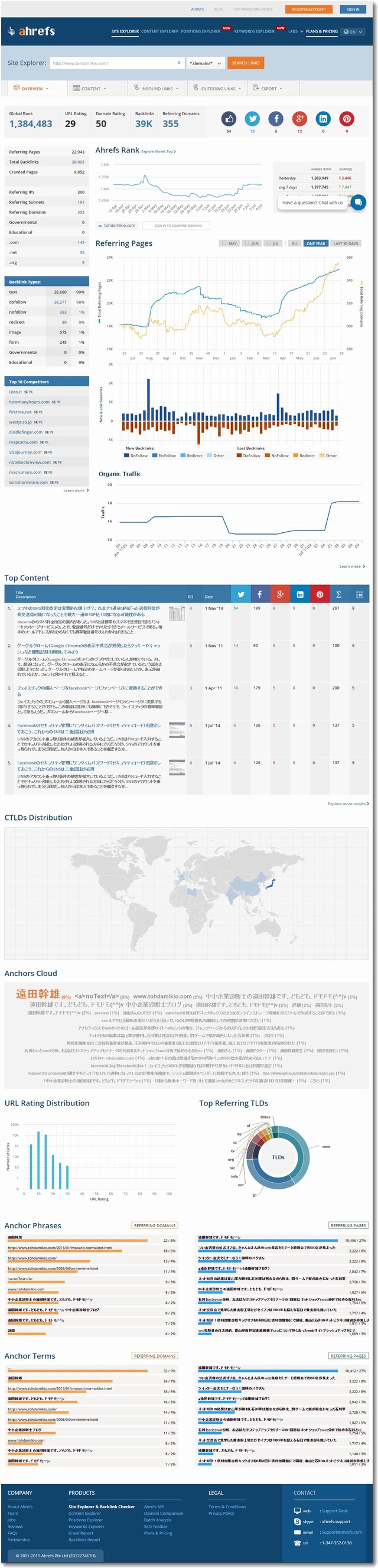378x1568 pixels.
Task: Click the Pinterest share circle icon
Action: [347, 119]
